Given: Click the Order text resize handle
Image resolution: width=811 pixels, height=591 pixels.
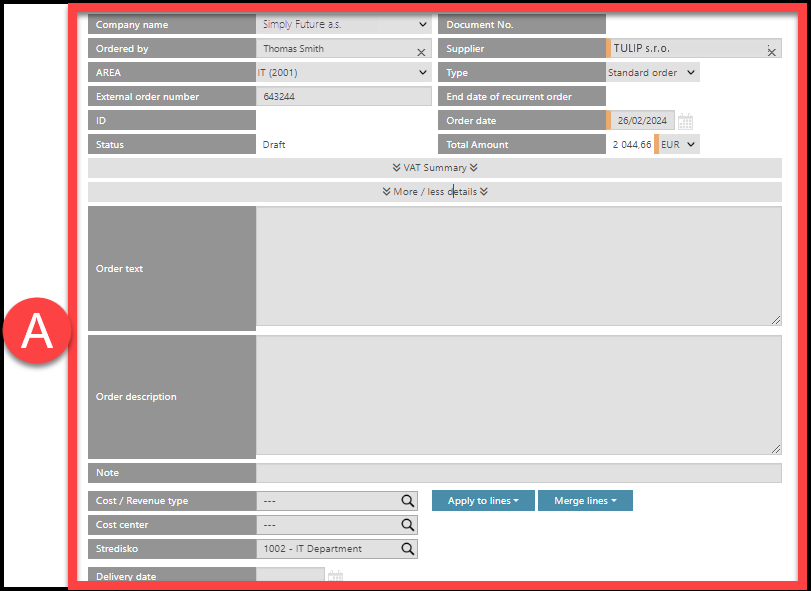Looking at the screenshot, I should [x=776, y=320].
